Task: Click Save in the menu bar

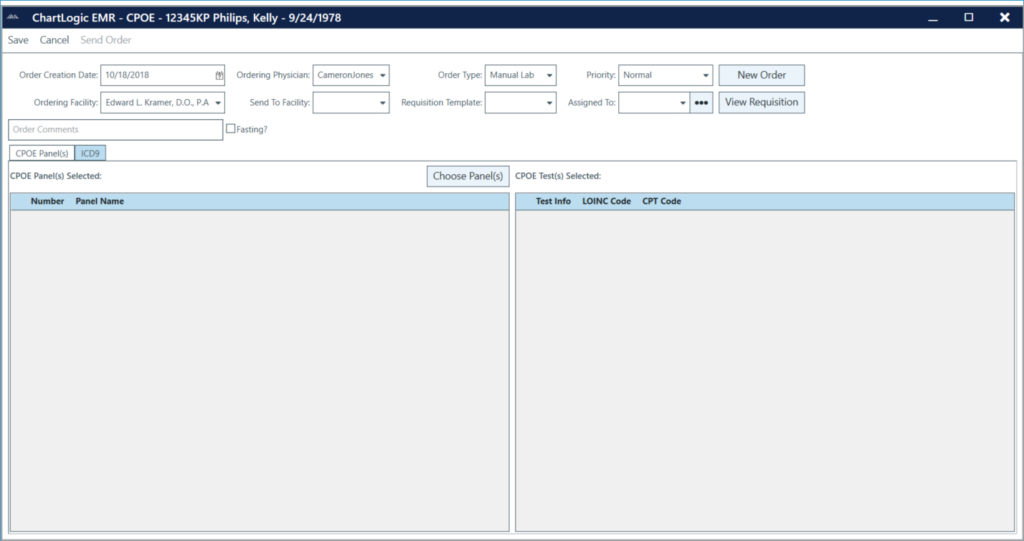Action: 18,40
